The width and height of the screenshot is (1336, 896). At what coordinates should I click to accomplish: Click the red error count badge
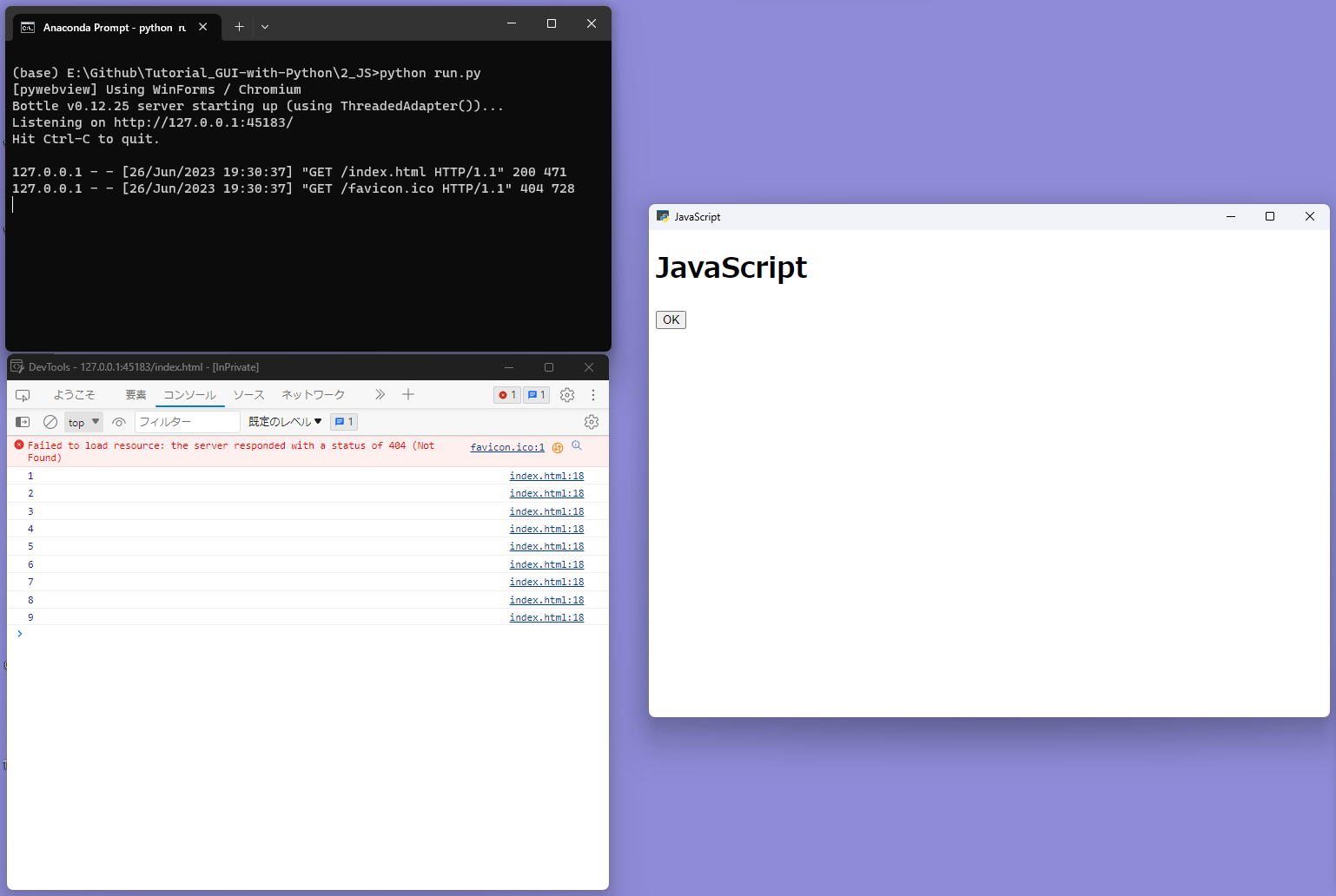(507, 395)
